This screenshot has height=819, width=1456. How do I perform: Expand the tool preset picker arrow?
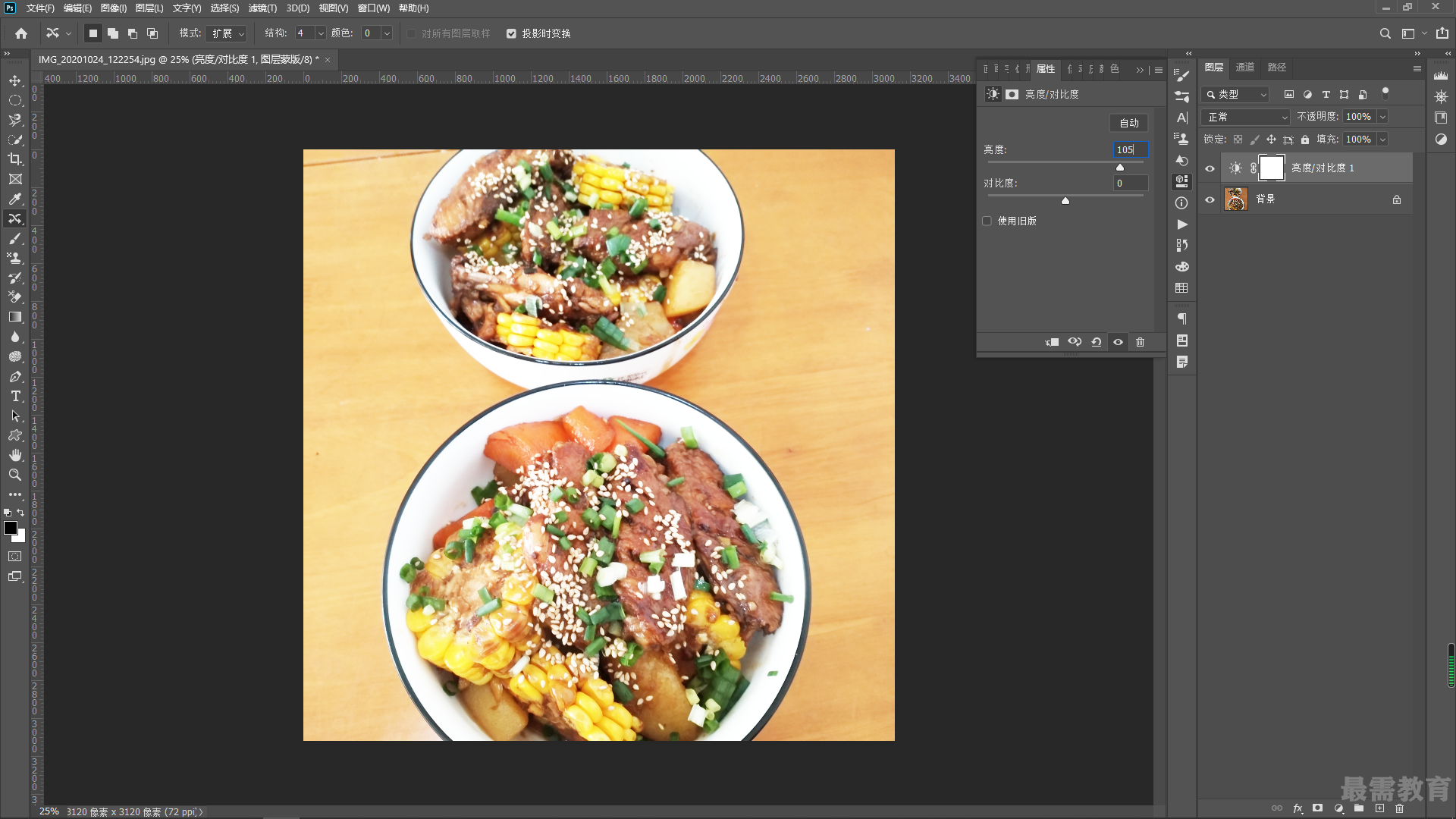pyautogui.click(x=68, y=33)
